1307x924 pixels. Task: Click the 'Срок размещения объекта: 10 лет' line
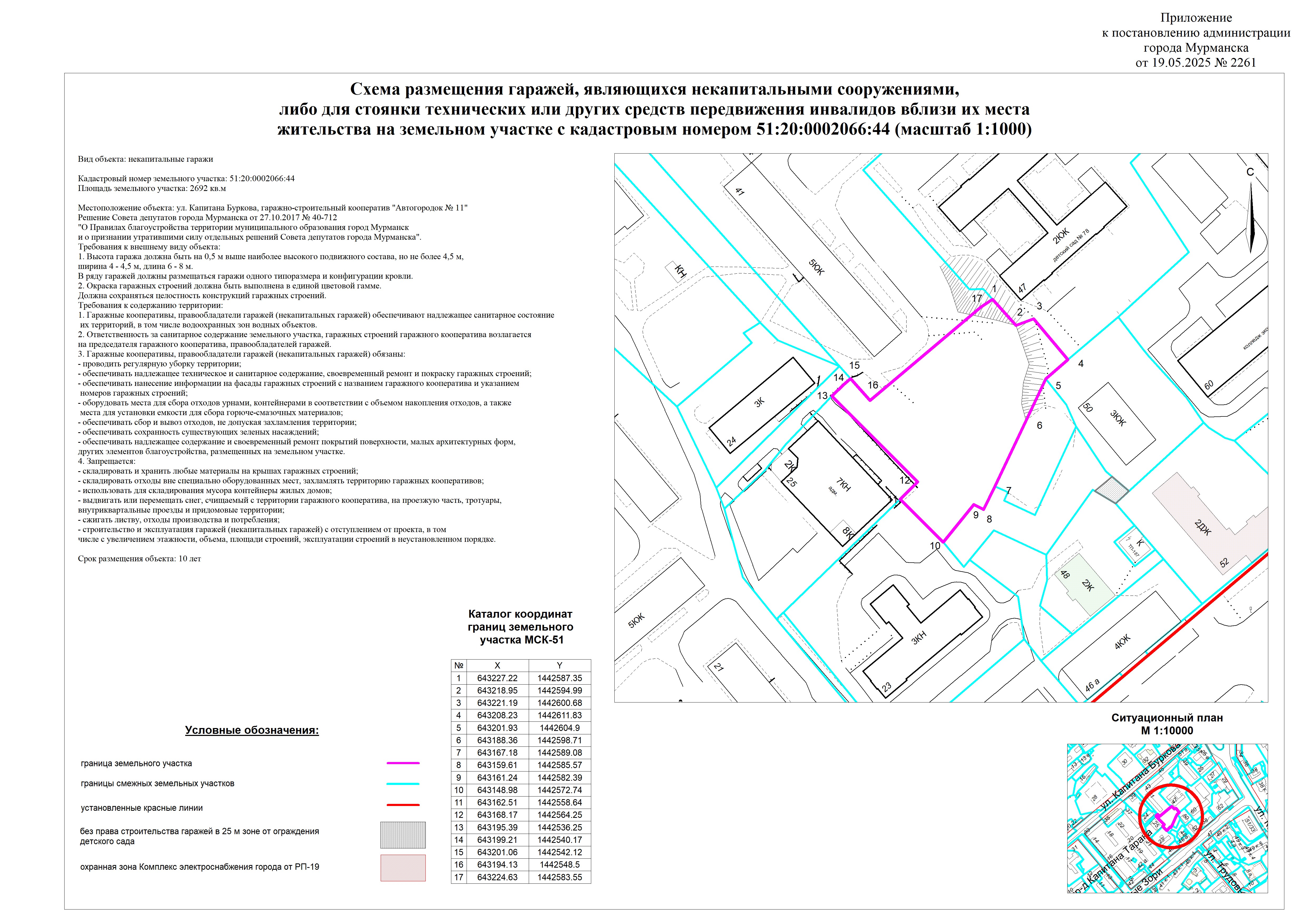[139, 559]
